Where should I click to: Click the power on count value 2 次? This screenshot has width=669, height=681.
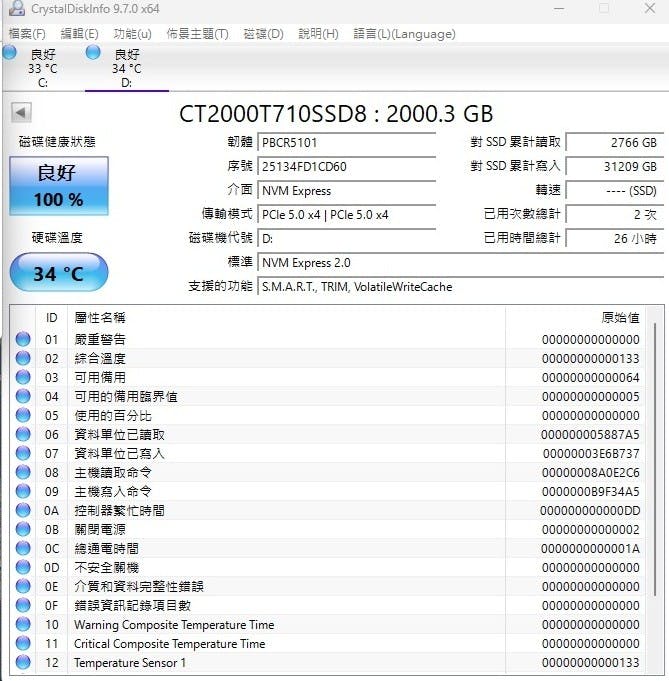(x=615, y=215)
